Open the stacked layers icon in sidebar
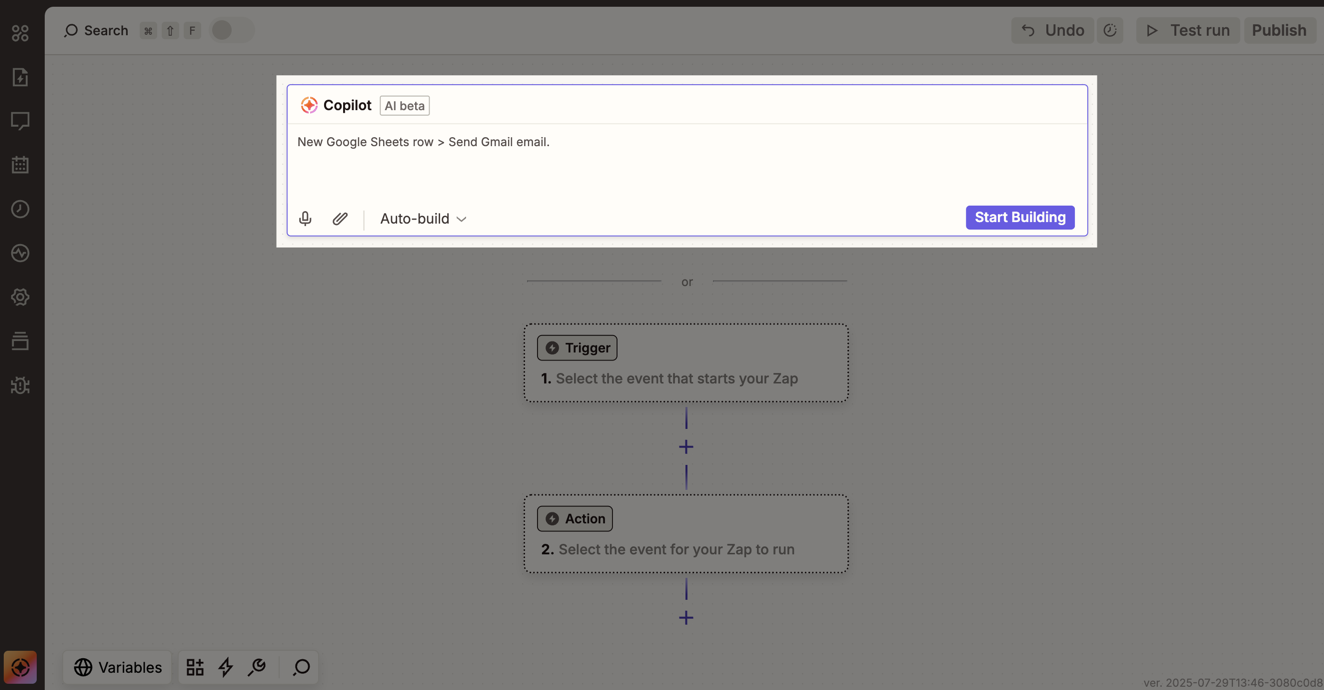The height and width of the screenshot is (690, 1324). 20,341
